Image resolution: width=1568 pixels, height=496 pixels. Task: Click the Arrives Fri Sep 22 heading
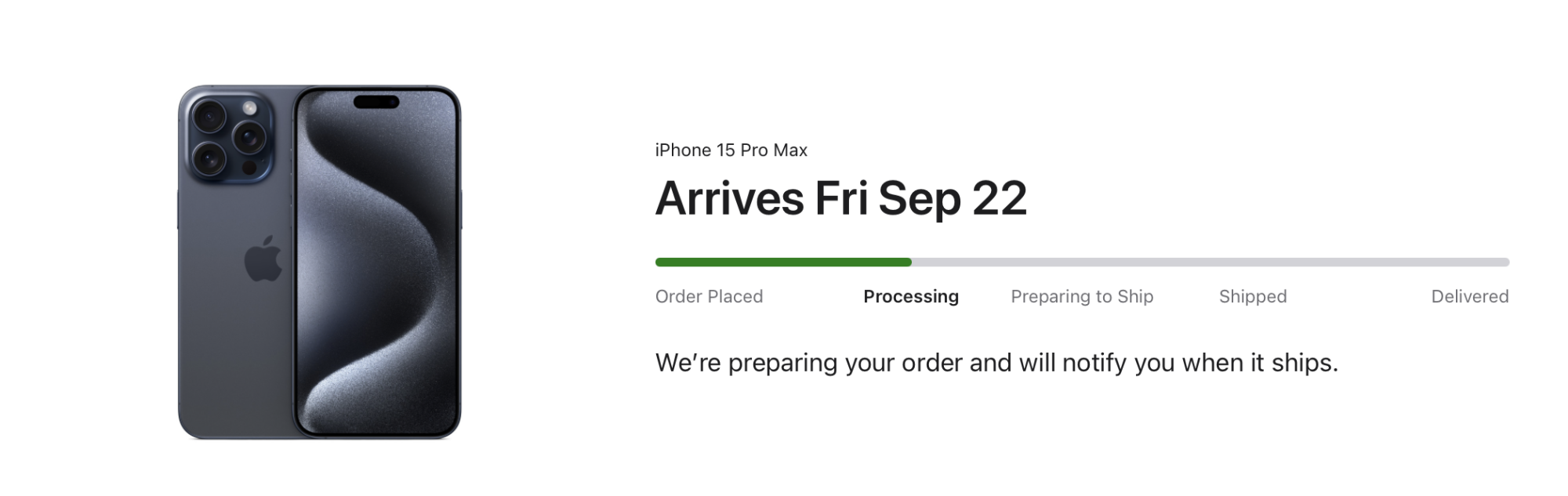841,198
